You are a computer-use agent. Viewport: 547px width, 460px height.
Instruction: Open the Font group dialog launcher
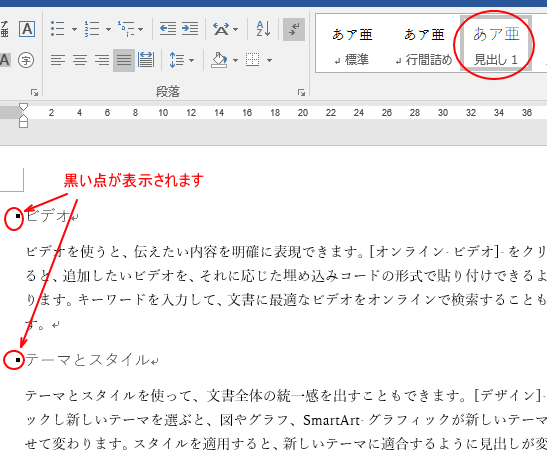pyautogui.click(x=34, y=92)
